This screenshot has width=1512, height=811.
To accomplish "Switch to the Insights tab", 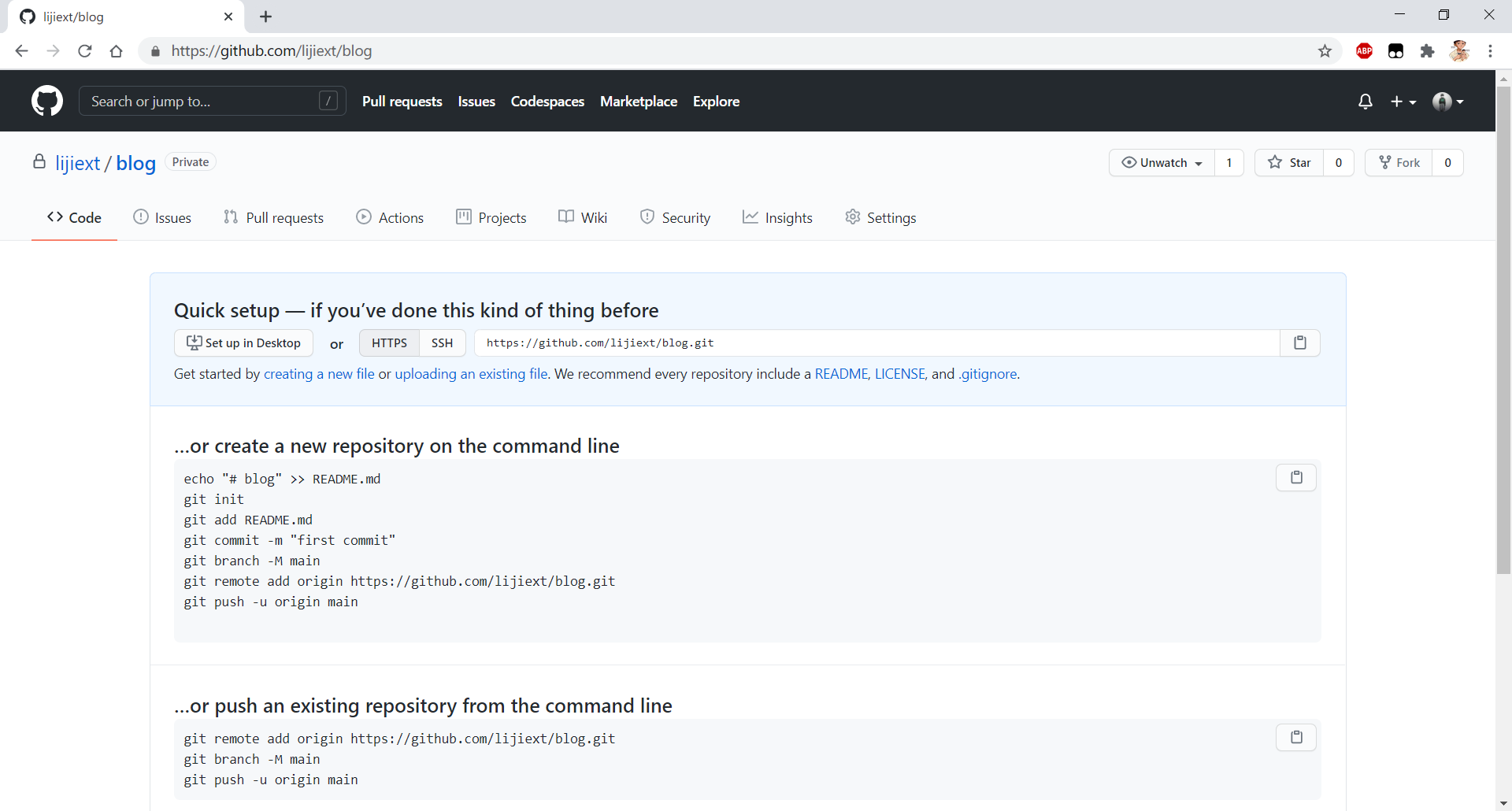I will pos(777,217).
